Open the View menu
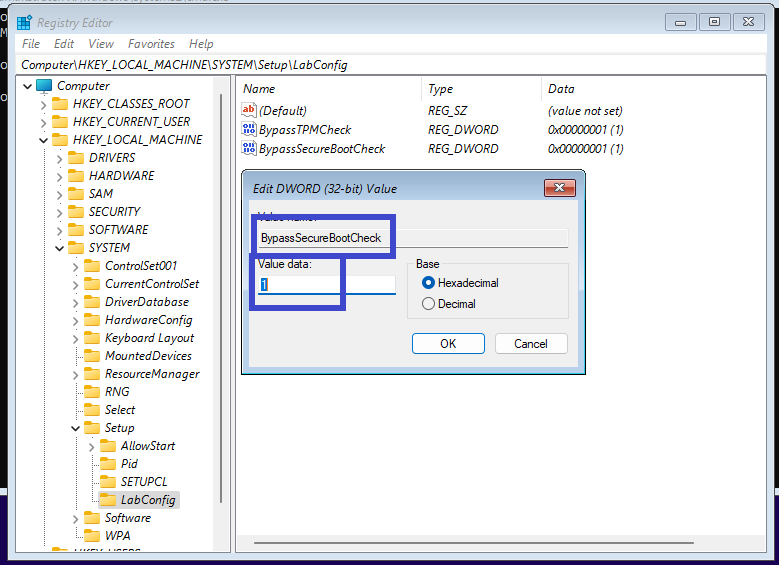 point(101,44)
